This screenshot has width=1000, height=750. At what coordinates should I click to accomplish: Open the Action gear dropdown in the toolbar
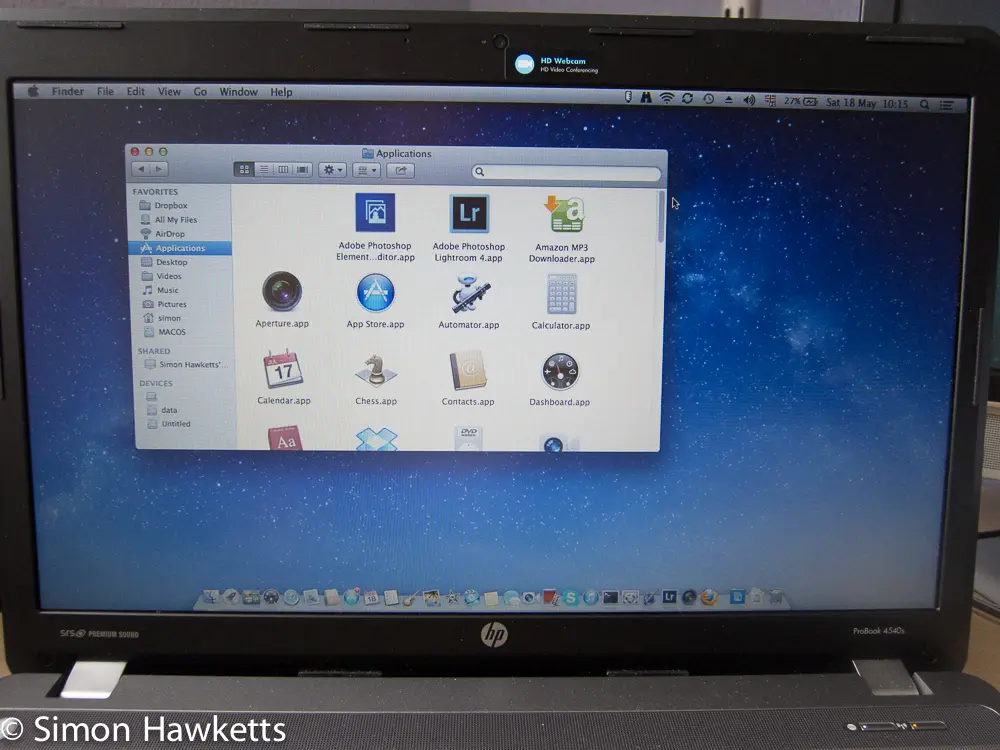click(x=332, y=170)
